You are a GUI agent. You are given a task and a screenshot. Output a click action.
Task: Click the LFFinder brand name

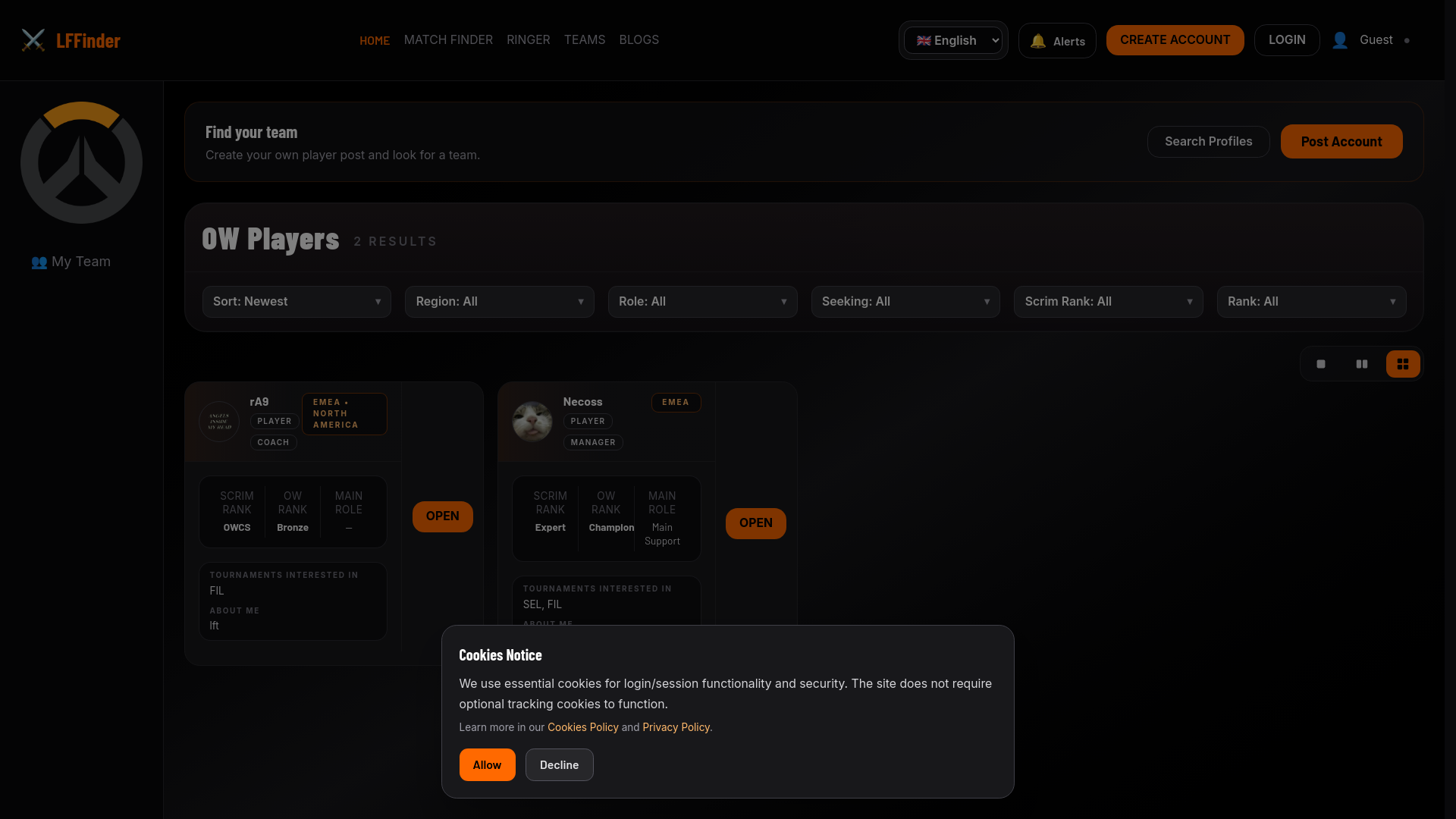point(88,41)
